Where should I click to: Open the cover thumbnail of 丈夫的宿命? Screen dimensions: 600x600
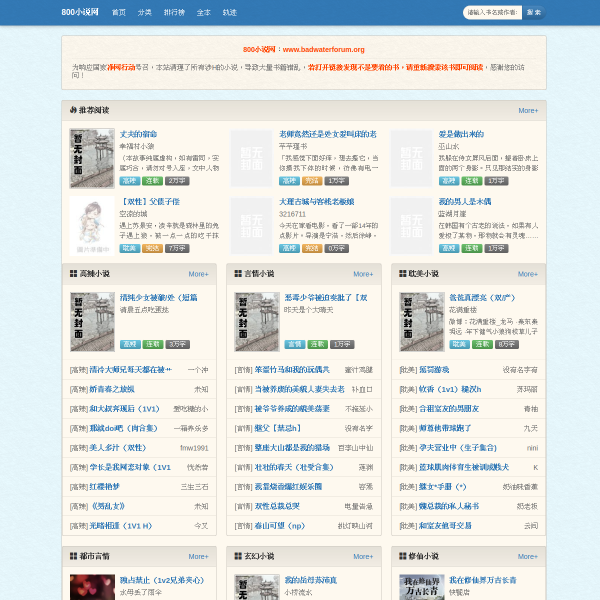92,158
